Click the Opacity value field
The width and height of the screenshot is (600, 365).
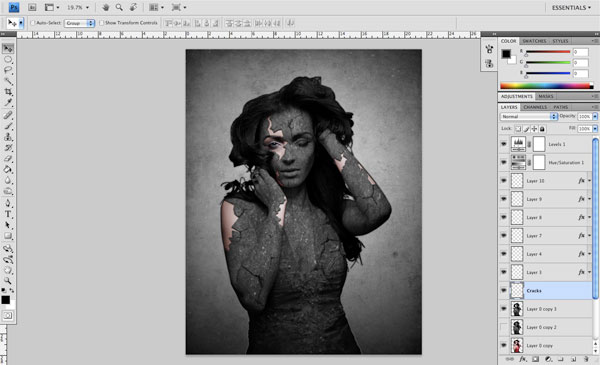(x=584, y=116)
